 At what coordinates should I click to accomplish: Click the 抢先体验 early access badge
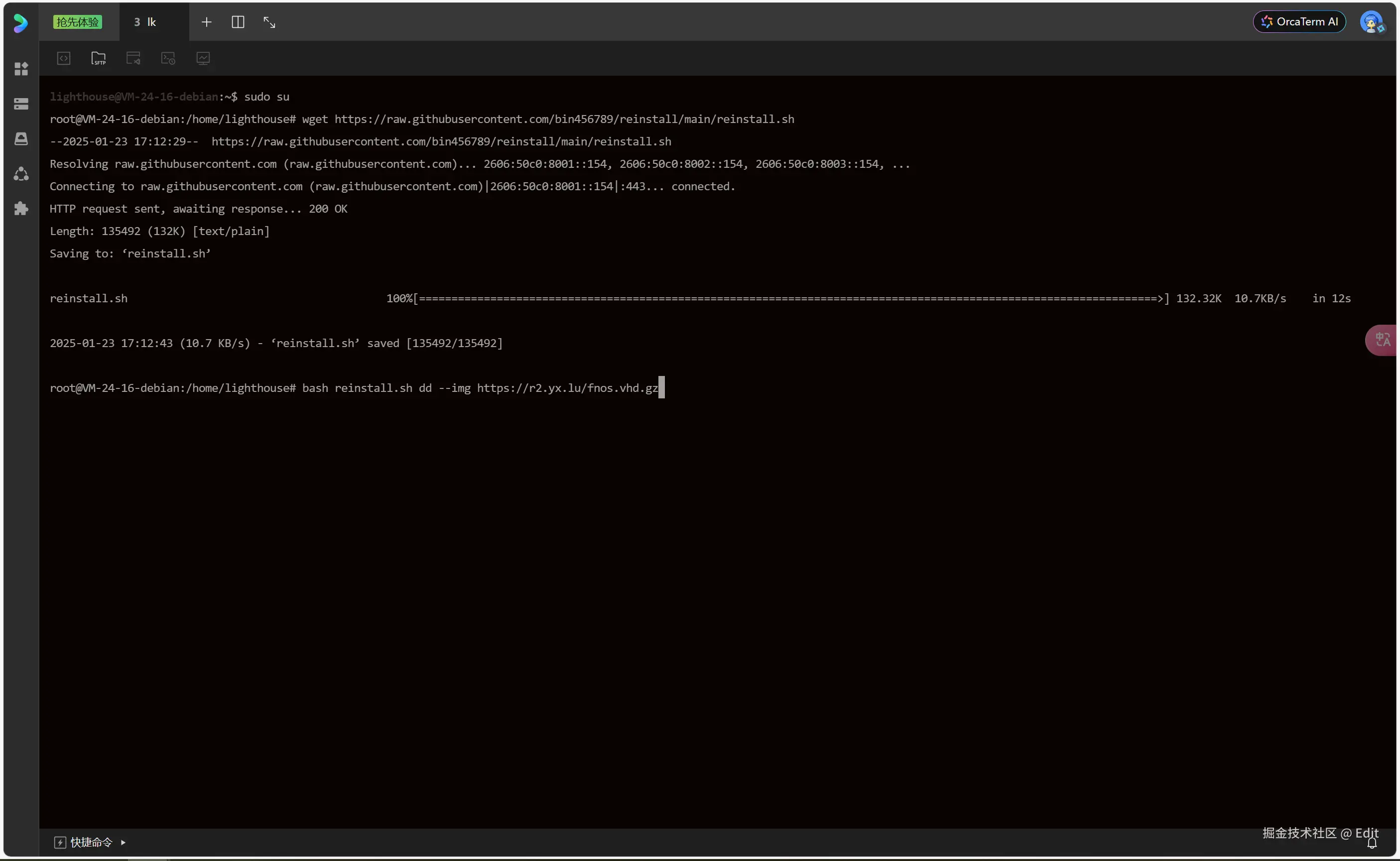pyautogui.click(x=77, y=22)
